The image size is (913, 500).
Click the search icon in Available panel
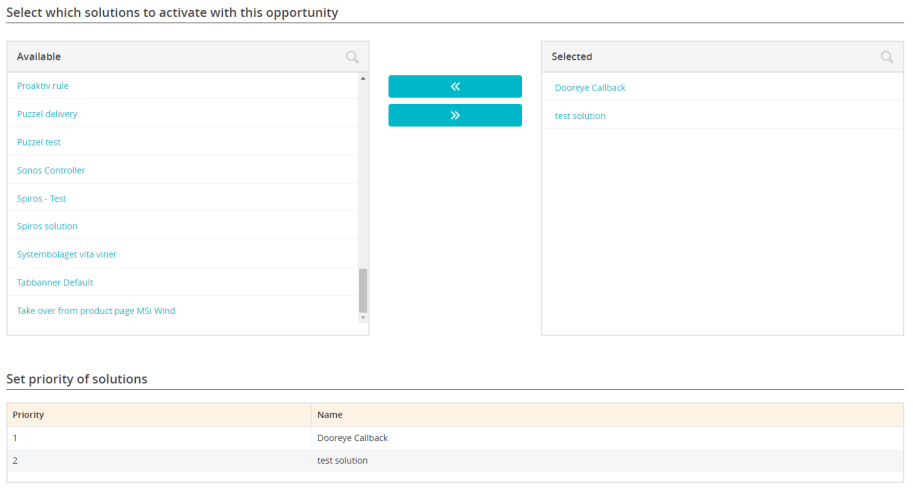click(x=352, y=57)
